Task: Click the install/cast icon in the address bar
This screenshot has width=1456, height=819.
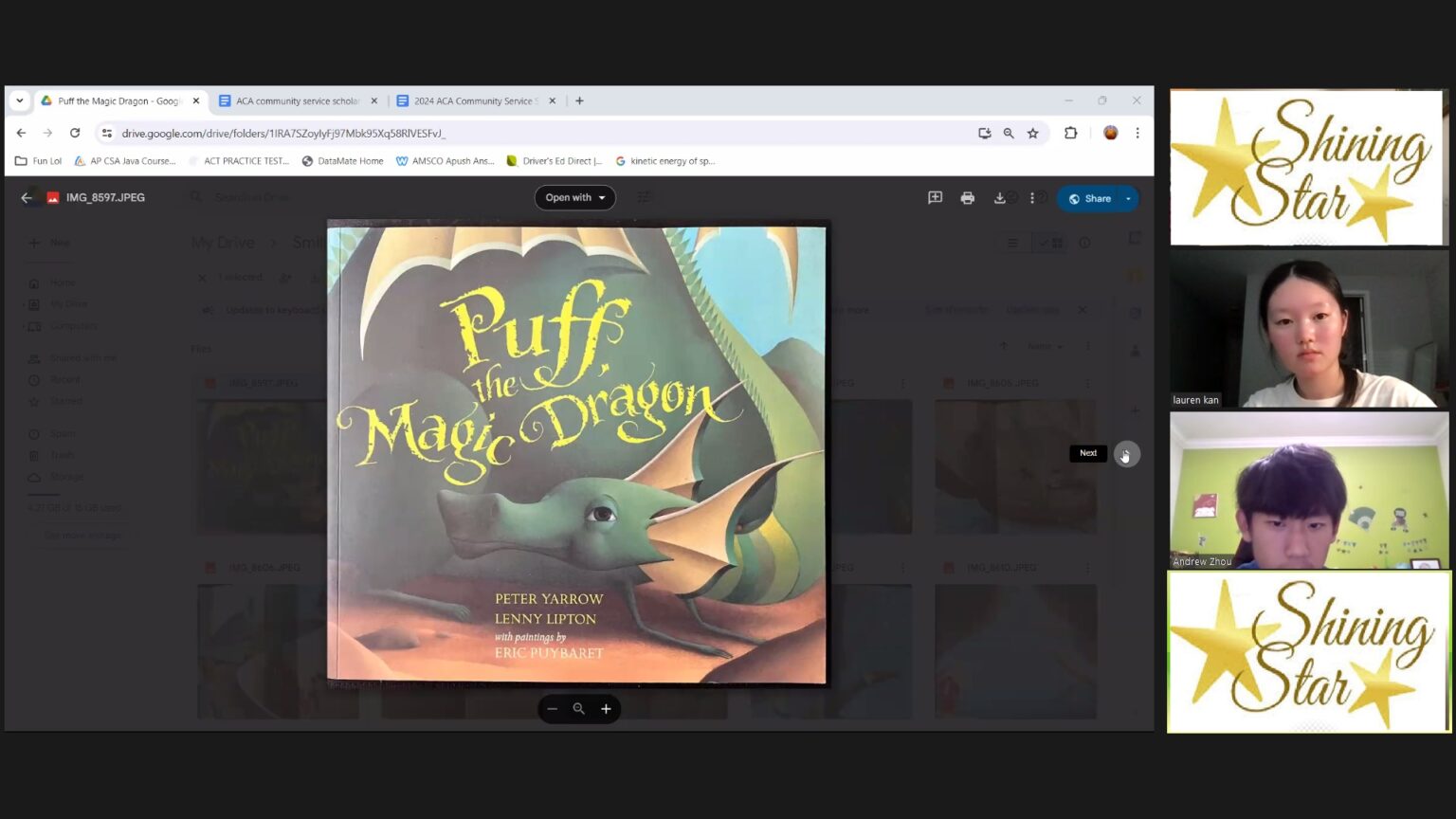Action: click(984, 134)
